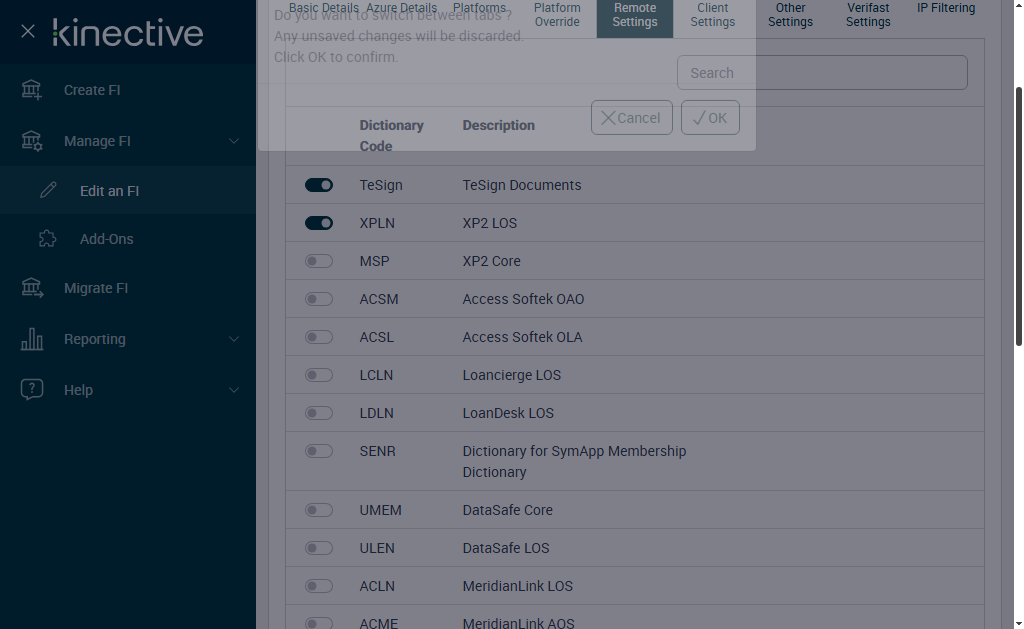Turn off the XPLN toggle switch
The image size is (1024, 629).
click(319, 223)
